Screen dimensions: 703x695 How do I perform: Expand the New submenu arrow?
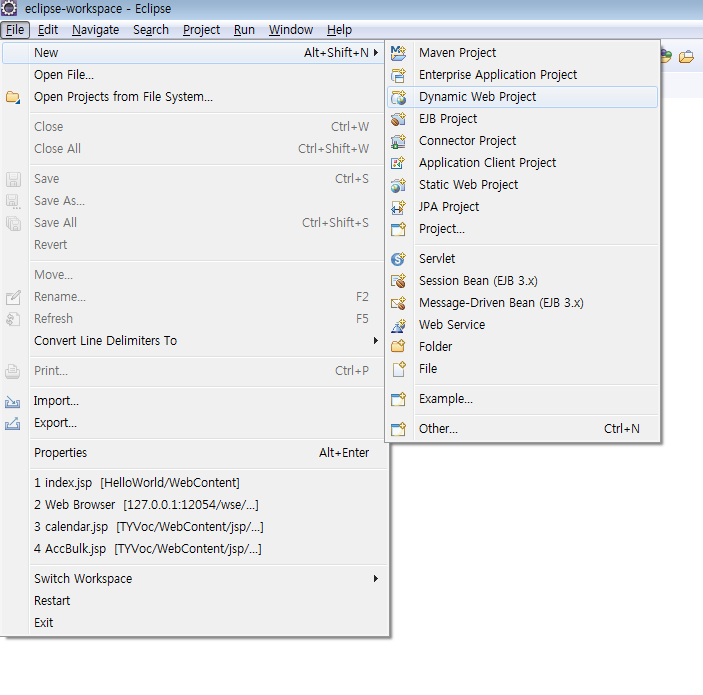(x=376, y=53)
